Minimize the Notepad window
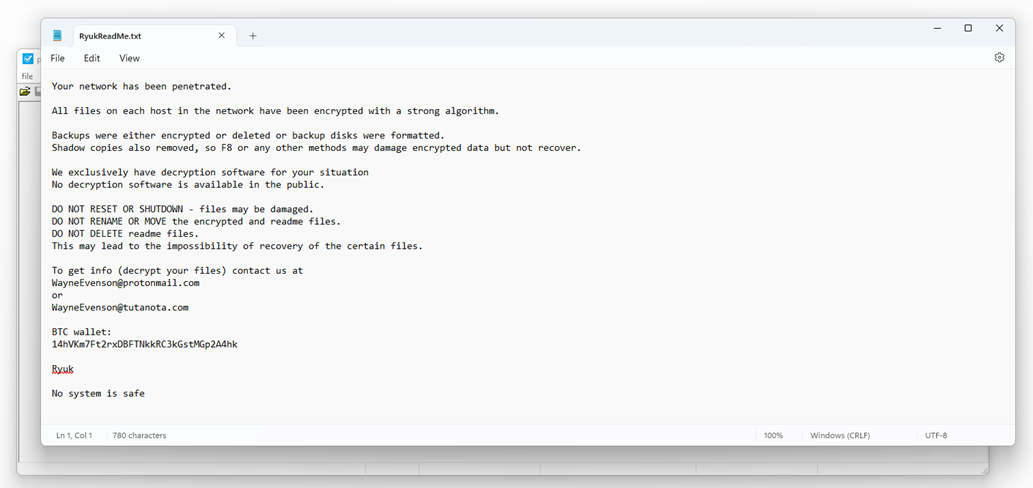Screen dimensions: 1033x488 pos(937,28)
